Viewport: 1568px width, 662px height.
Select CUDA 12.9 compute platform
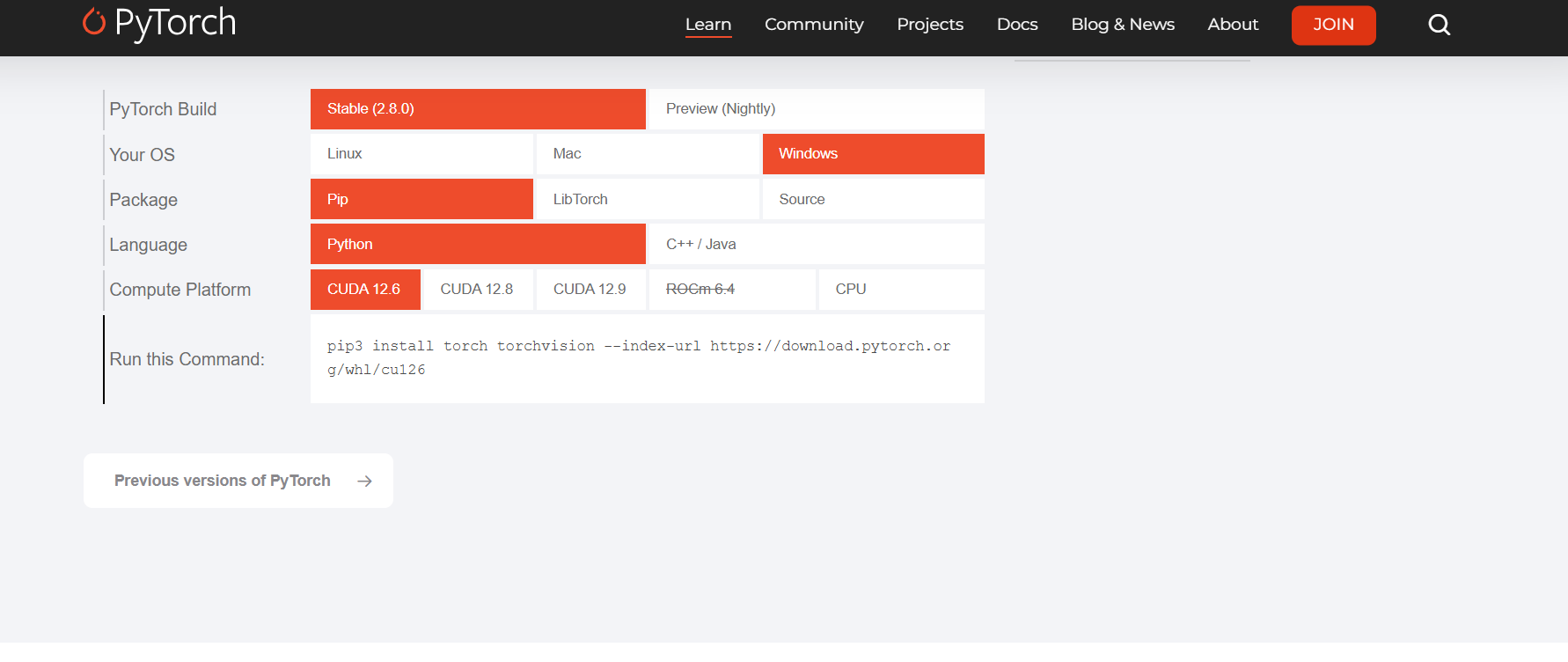click(590, 290)
